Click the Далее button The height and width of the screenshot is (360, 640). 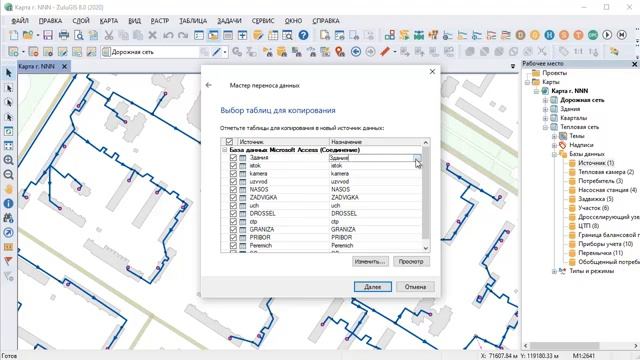click(373, 287)
